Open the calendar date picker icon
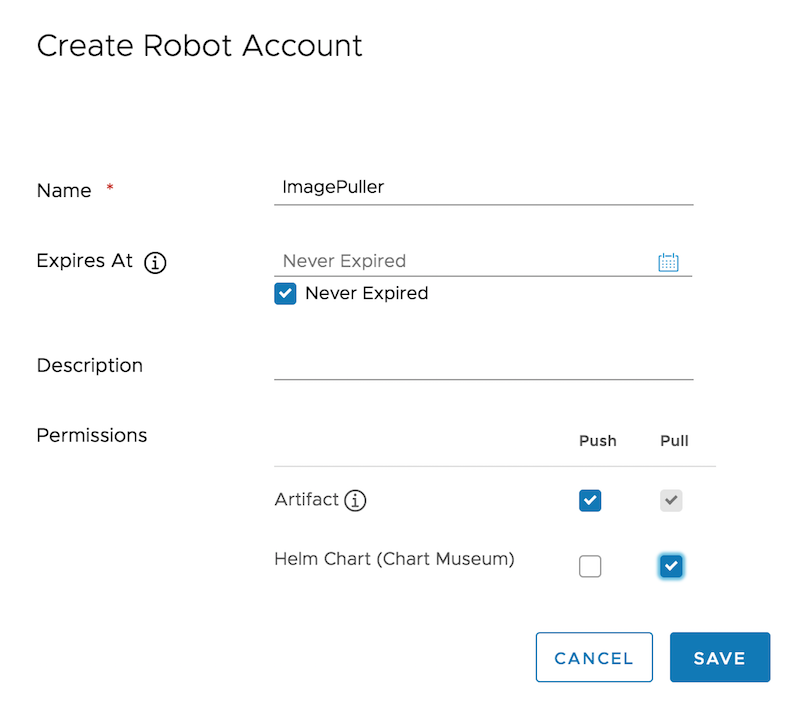Image resolution: width=800 pixels, height=709 pixels. coord(668,262)
